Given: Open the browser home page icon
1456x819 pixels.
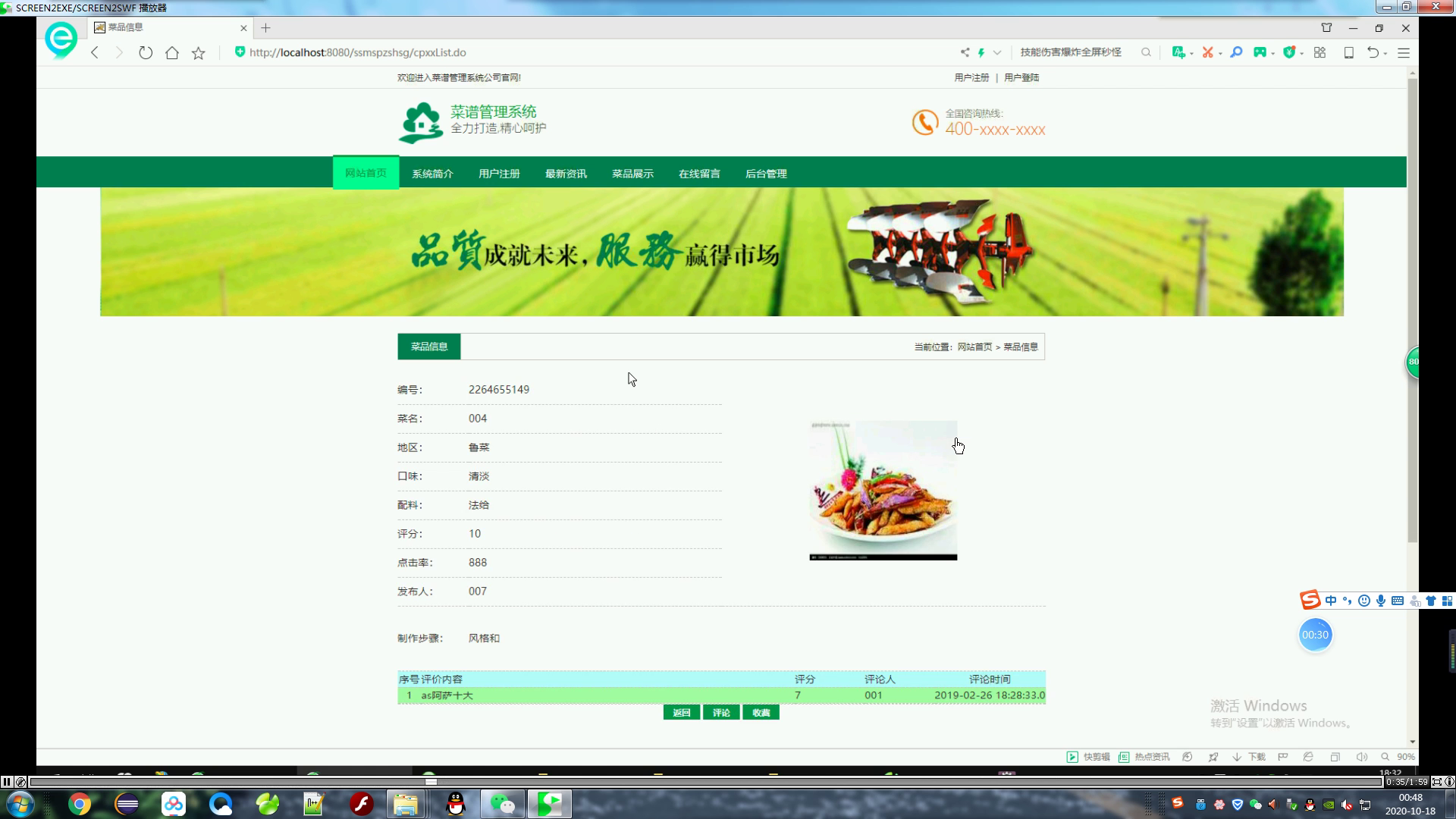Looking at the screenshot, I should 172,53.
